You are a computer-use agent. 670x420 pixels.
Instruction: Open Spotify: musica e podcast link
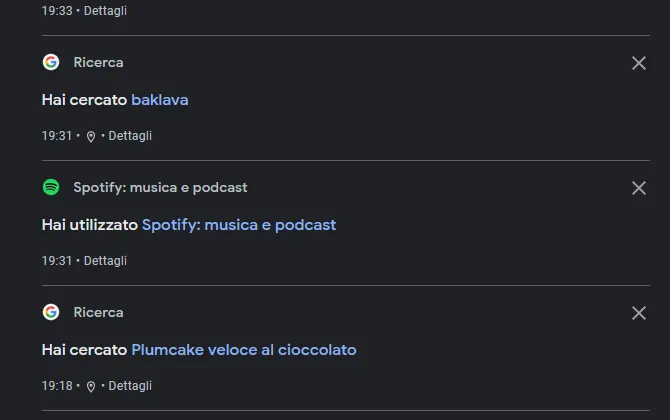click(239, 225)
